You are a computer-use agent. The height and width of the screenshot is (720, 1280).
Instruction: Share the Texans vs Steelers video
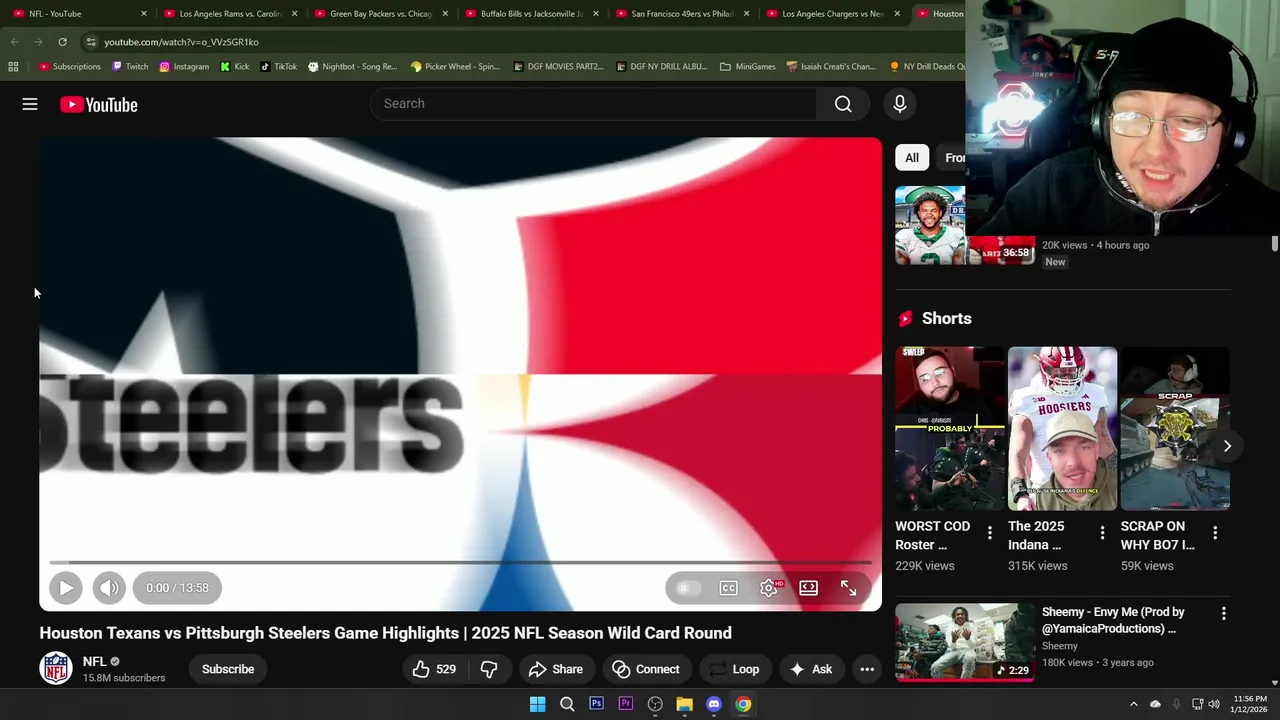[555, 669]
